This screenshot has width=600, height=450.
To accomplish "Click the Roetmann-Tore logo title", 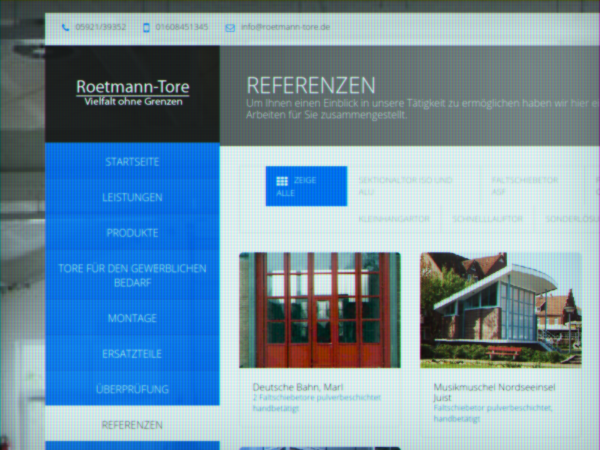I will tap(133, 87).
